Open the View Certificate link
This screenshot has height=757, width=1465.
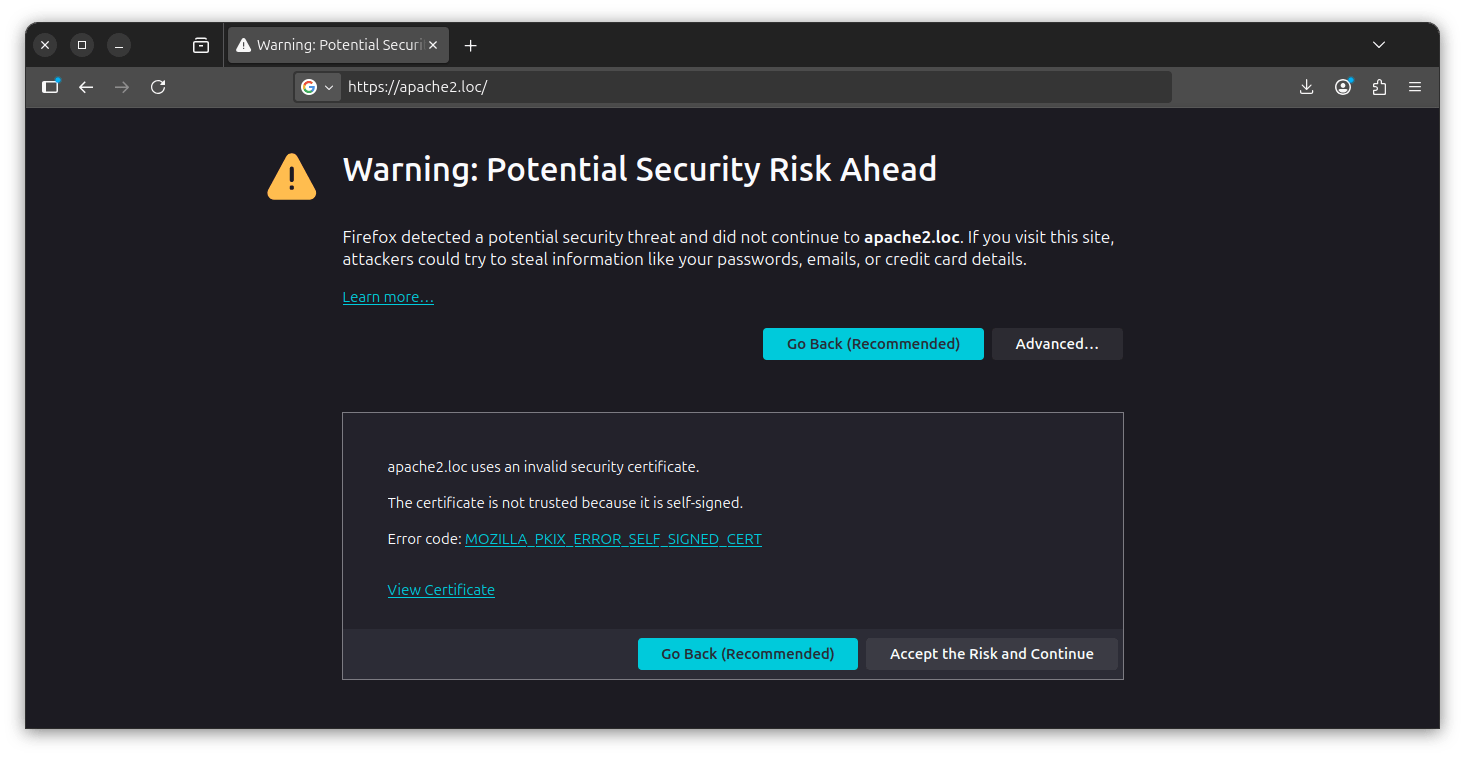pyautogui.click(x=441, y=590)
